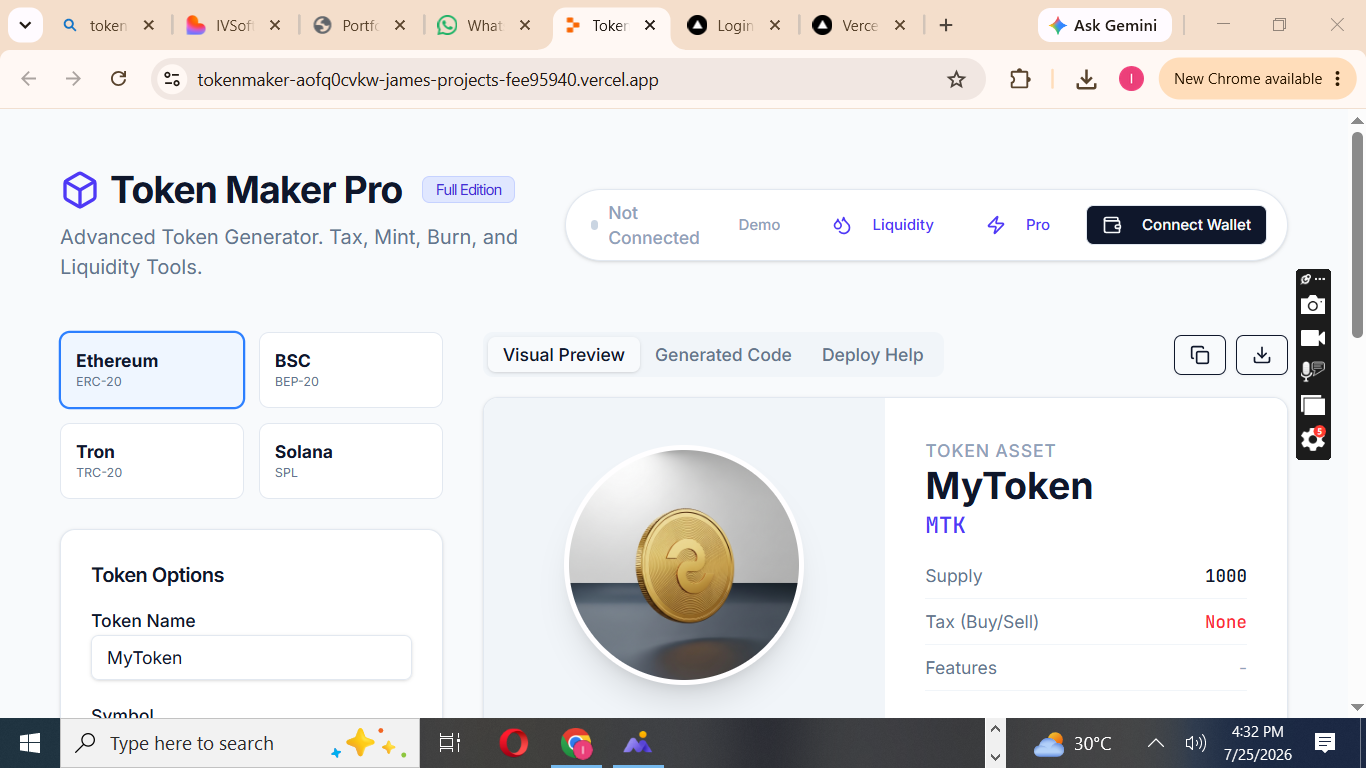Viewport: 1366px width, 768px height.
Task: Click the Token Maker Pro cube logo
Action: pos(80,190)
